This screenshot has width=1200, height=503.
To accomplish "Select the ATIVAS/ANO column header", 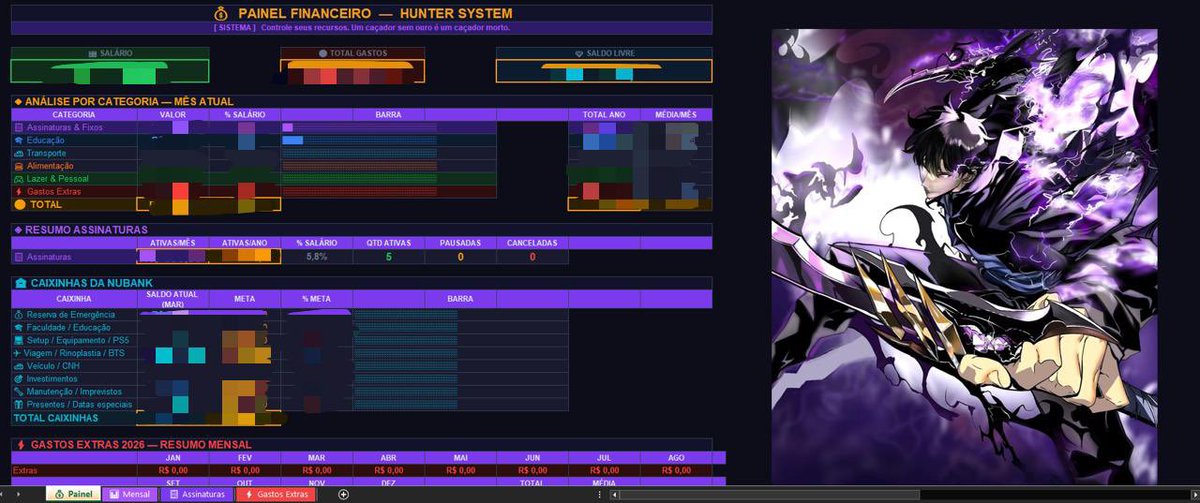I will pyautogui.click(x=245, y=243).
